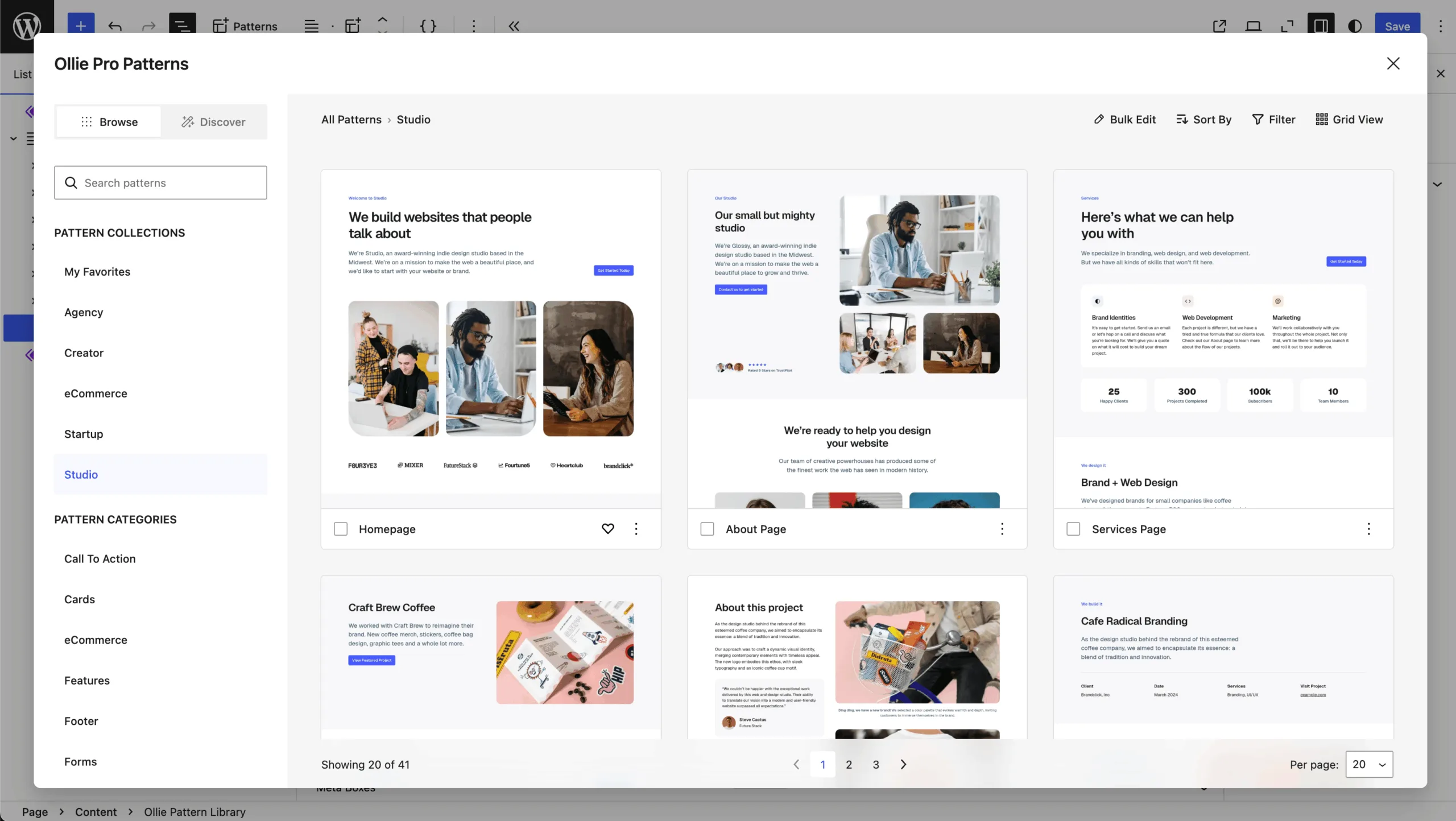
Task: Open the Sort By menu
Action: pos(1203,119)
